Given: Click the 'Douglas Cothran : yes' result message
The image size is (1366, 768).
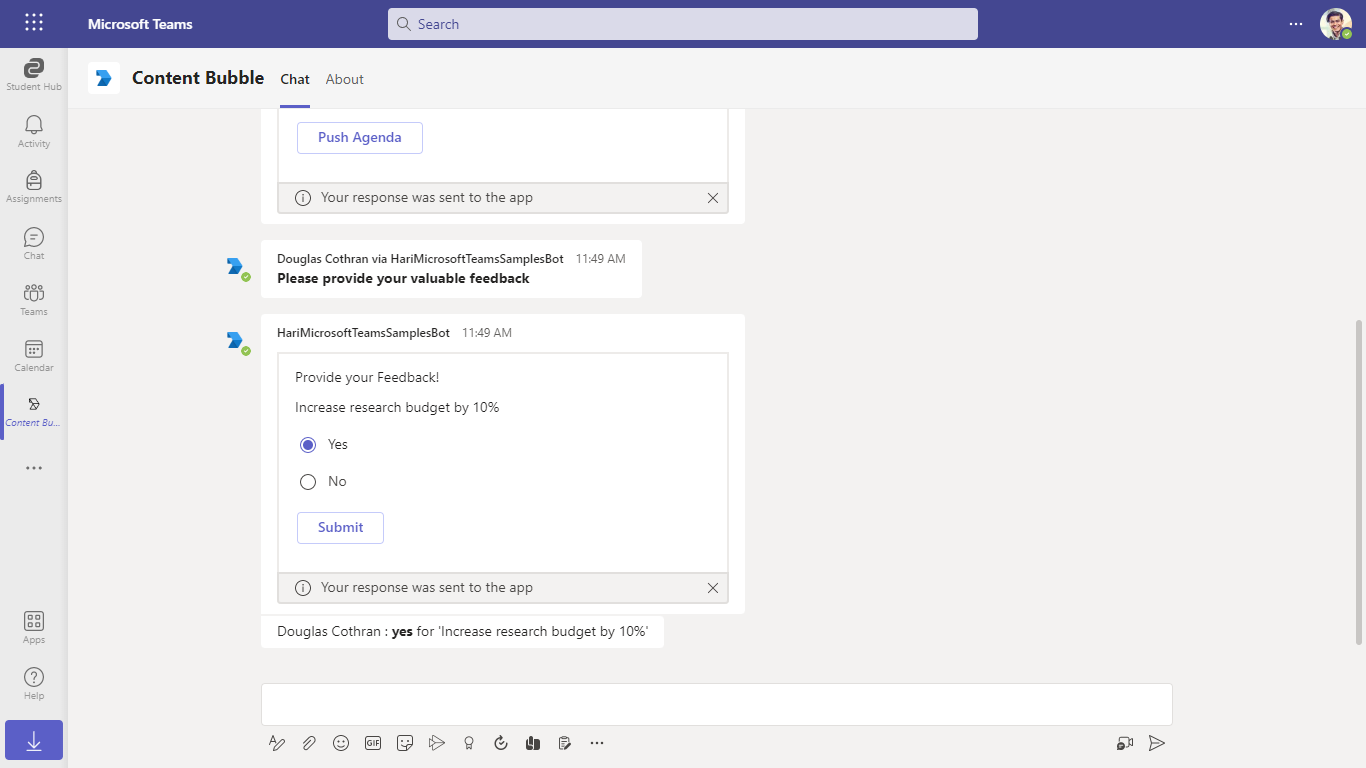Looking at the screenshot, I should (x=462, y=632).
